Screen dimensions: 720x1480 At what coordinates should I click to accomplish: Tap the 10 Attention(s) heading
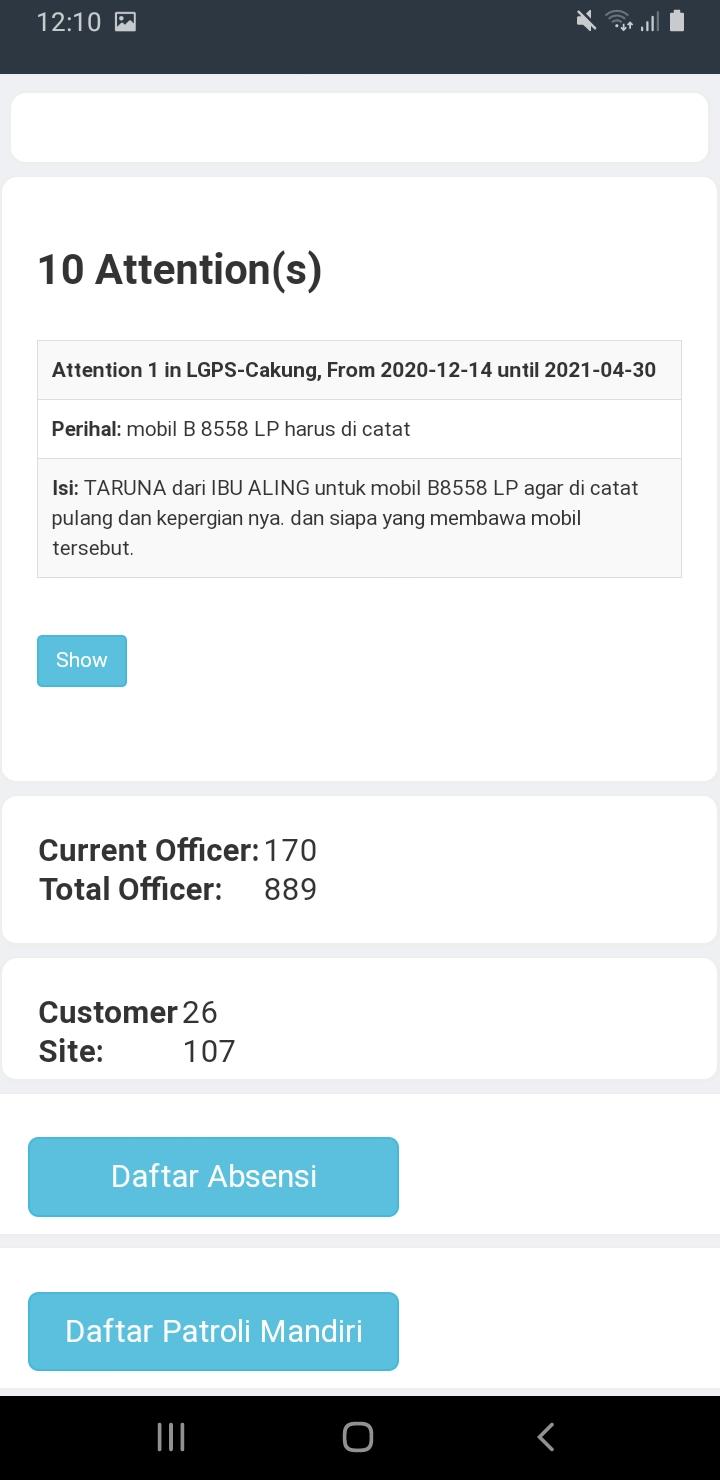(x=180, y=270)
